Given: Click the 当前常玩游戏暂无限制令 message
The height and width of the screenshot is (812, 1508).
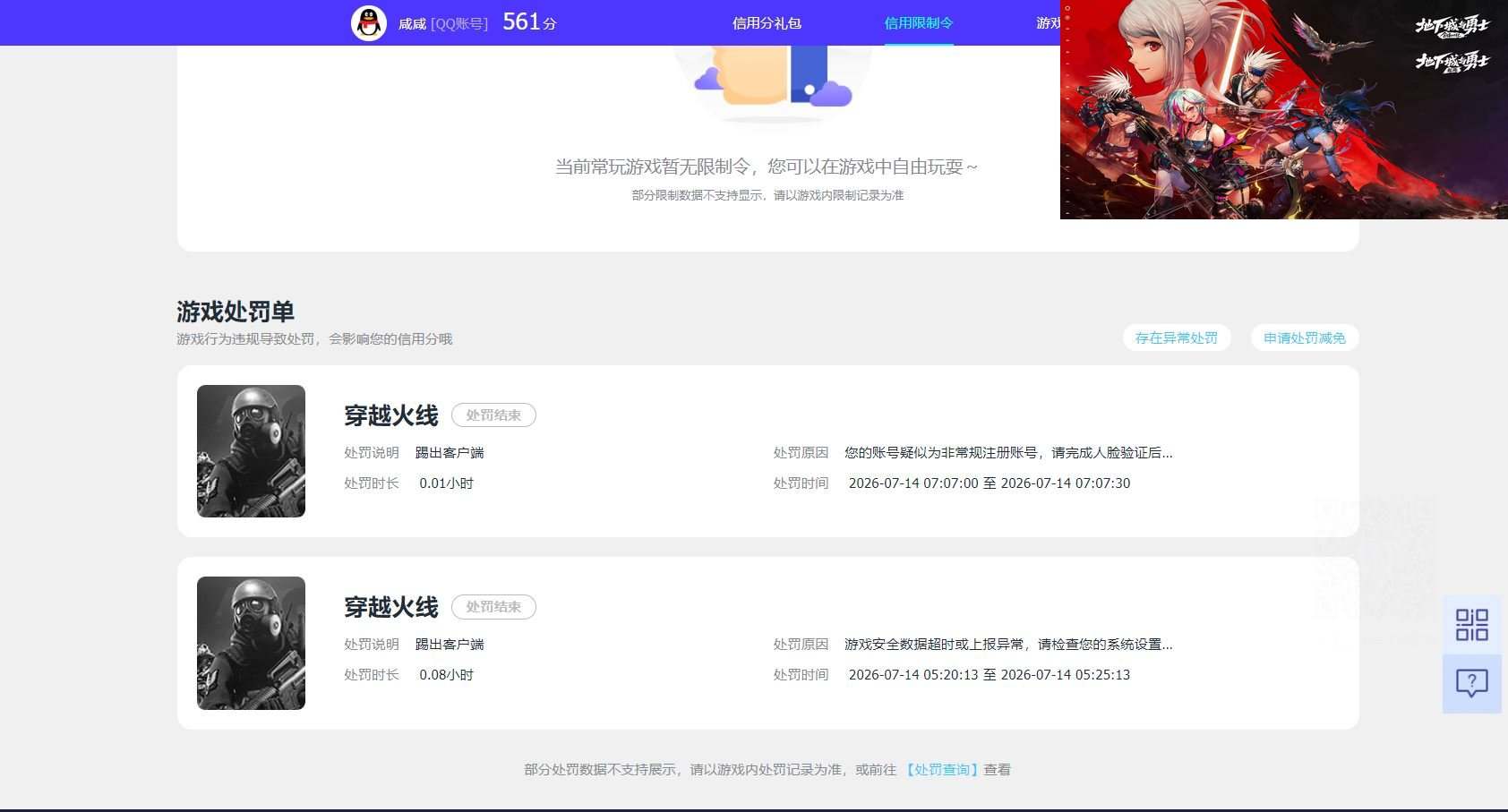Looking at the screenshot, I should (767, 167).
